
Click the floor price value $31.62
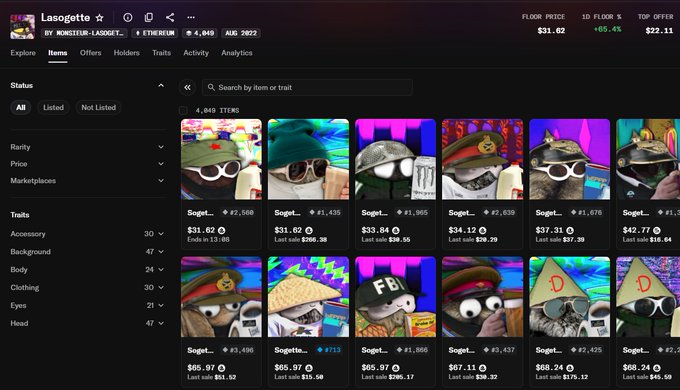(x=551, y=30)
